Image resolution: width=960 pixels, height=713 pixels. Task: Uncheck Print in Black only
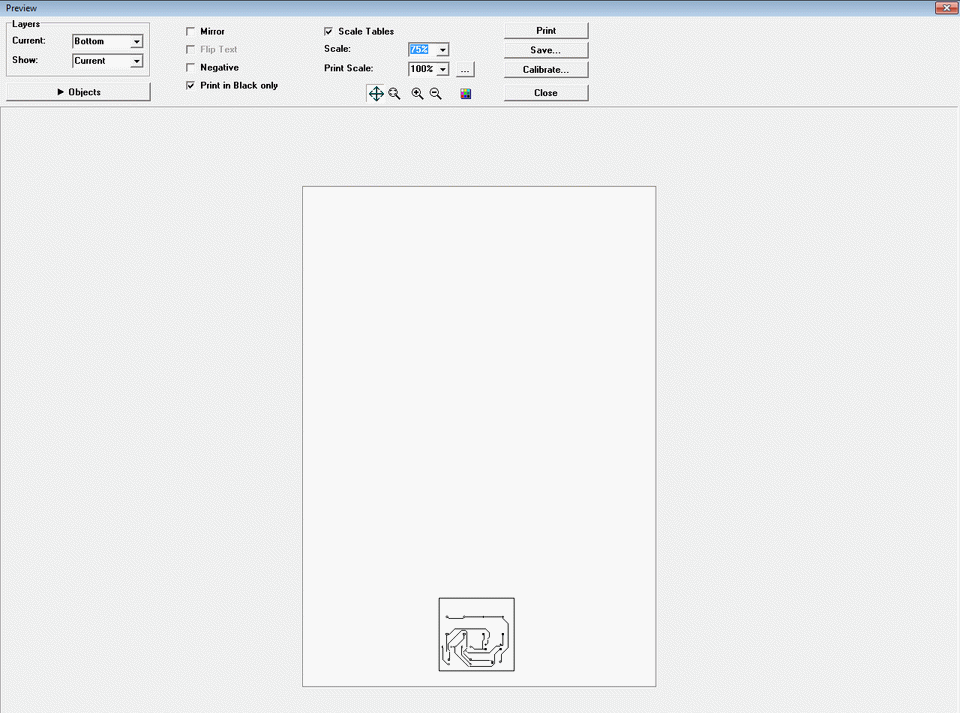tap(190, 86)
